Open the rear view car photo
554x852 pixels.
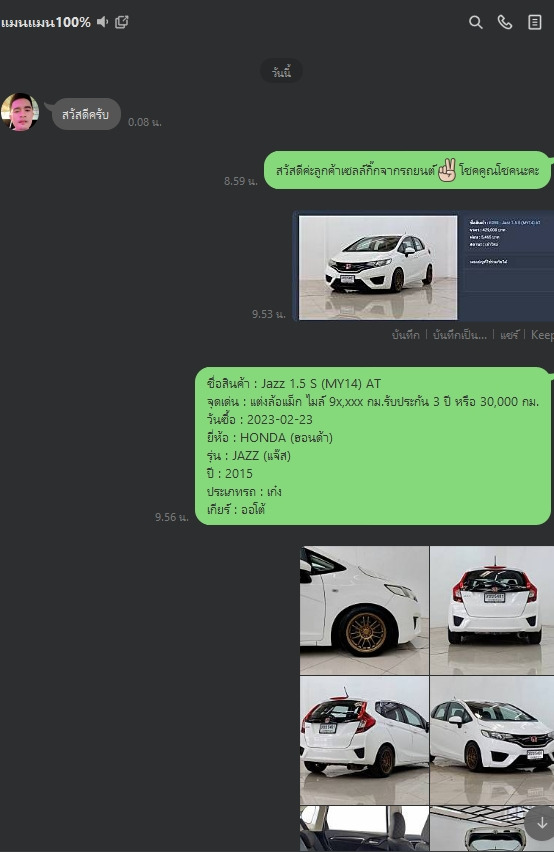pyautogui.click(x=492, y=610)
